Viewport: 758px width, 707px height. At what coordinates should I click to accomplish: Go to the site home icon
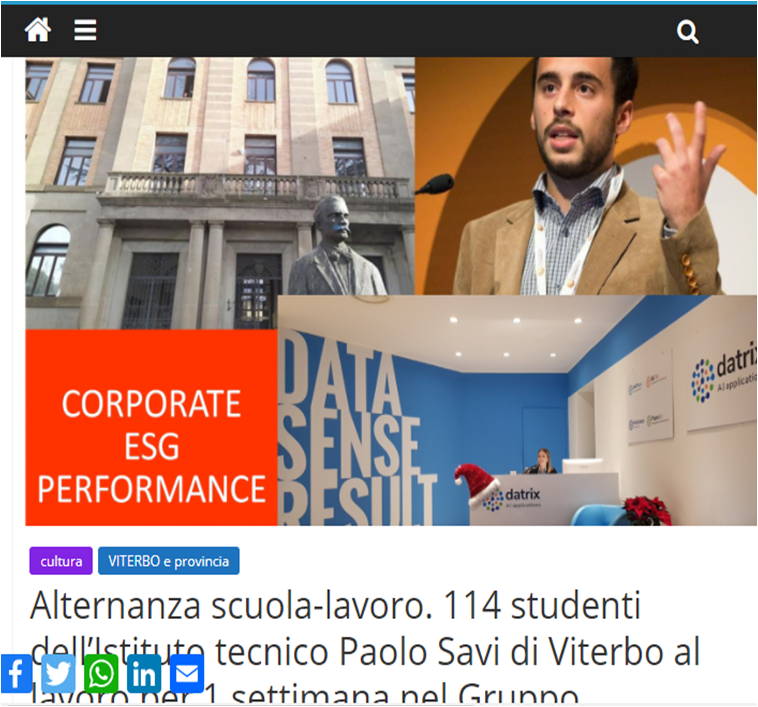[x=38, y=30]
